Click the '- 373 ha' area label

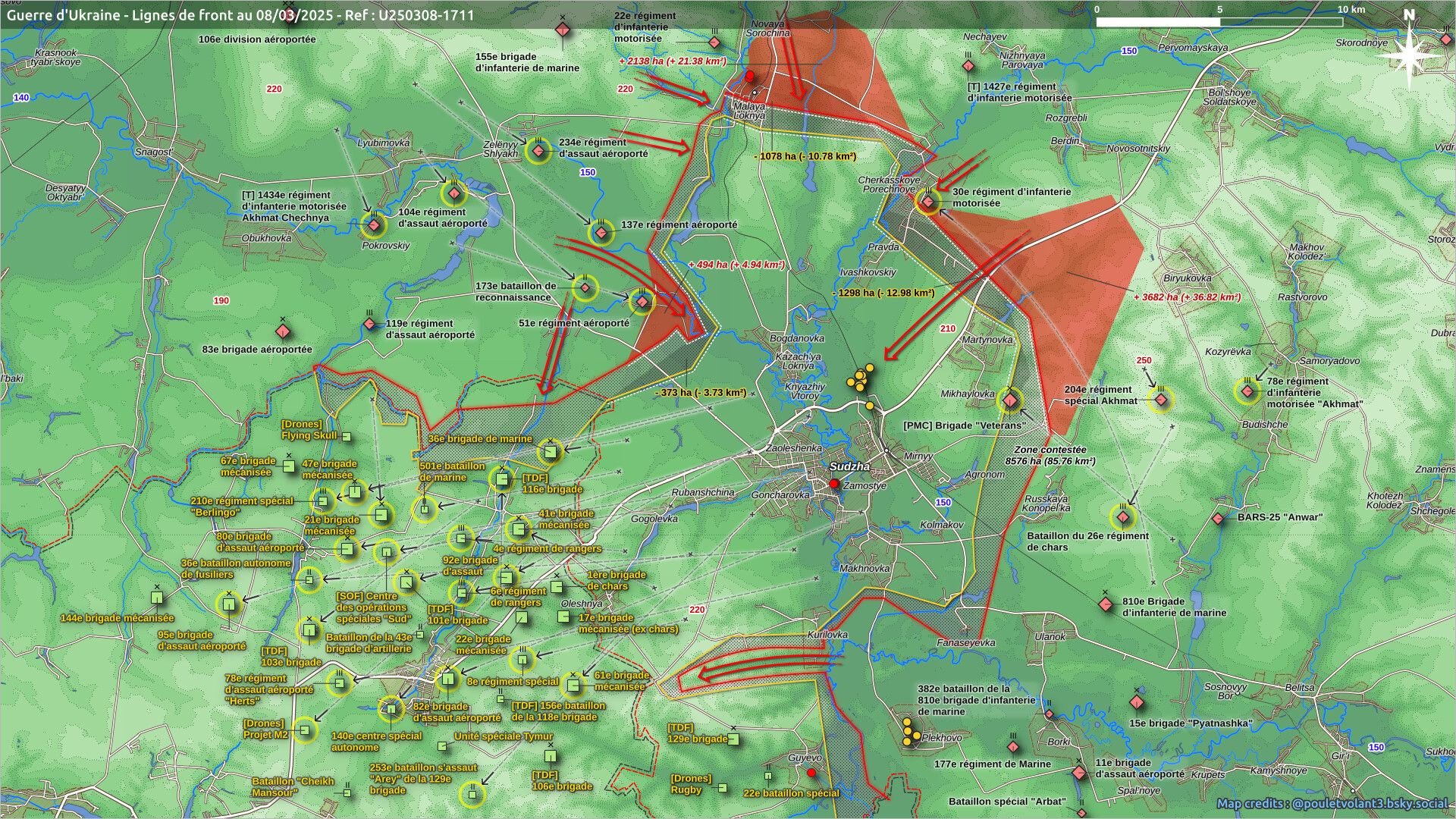701,393
